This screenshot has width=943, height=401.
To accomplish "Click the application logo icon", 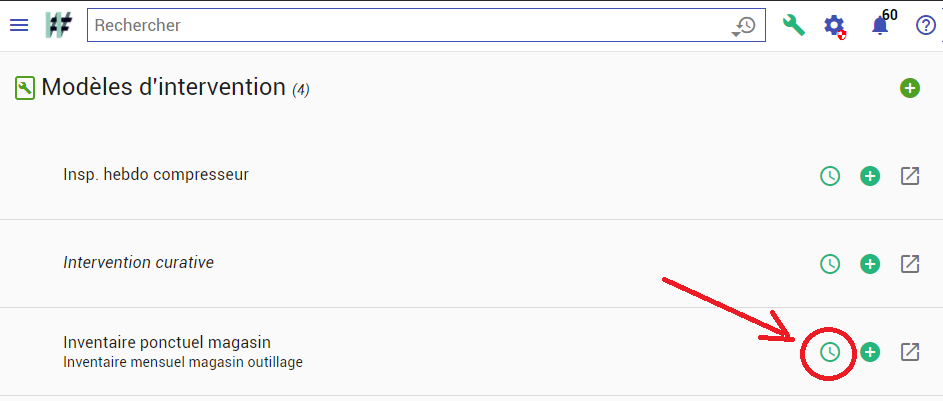I will coord(59,25).
